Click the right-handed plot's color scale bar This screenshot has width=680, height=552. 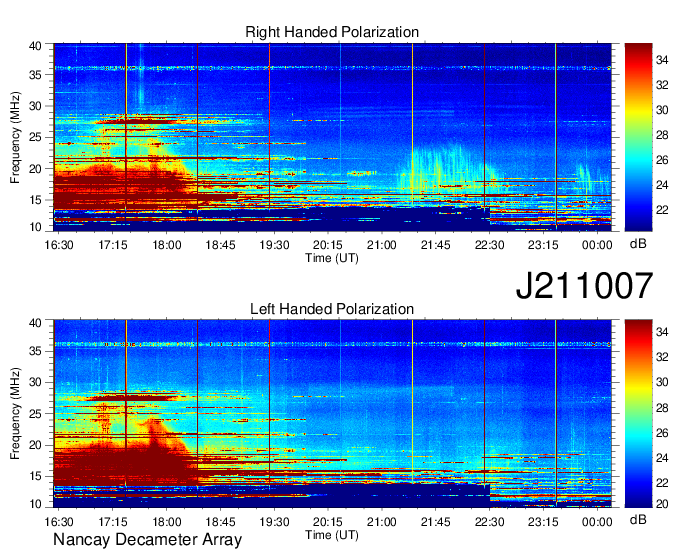click(638, 137)
